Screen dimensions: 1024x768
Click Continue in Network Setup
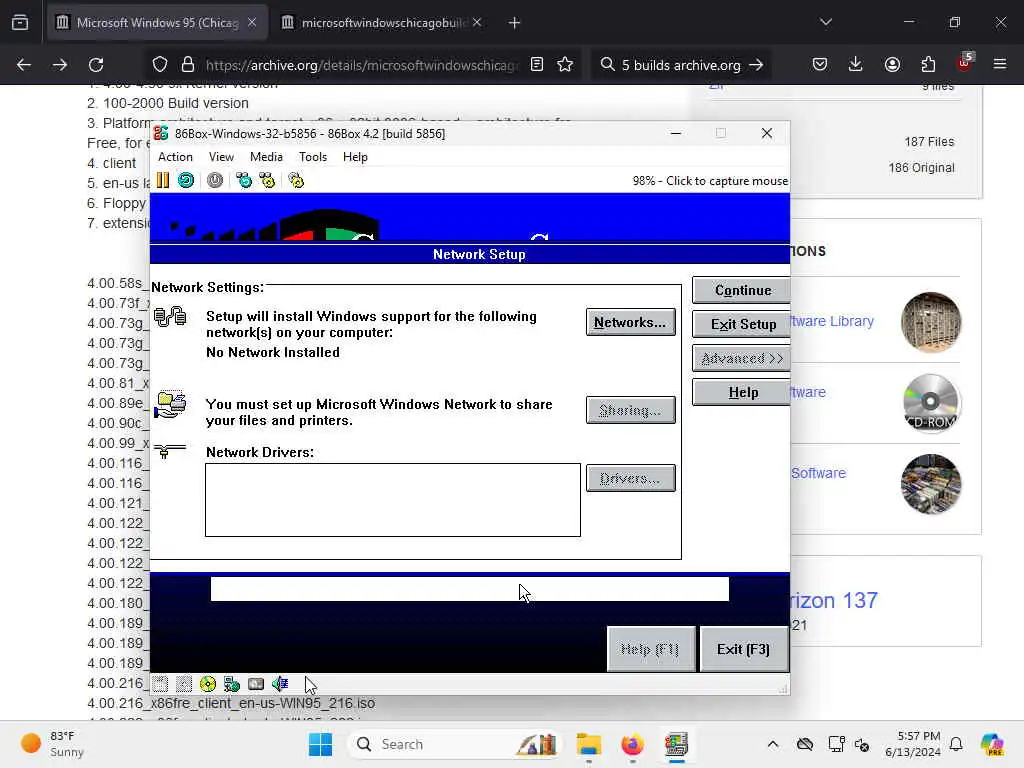click(x=741, y=290)
